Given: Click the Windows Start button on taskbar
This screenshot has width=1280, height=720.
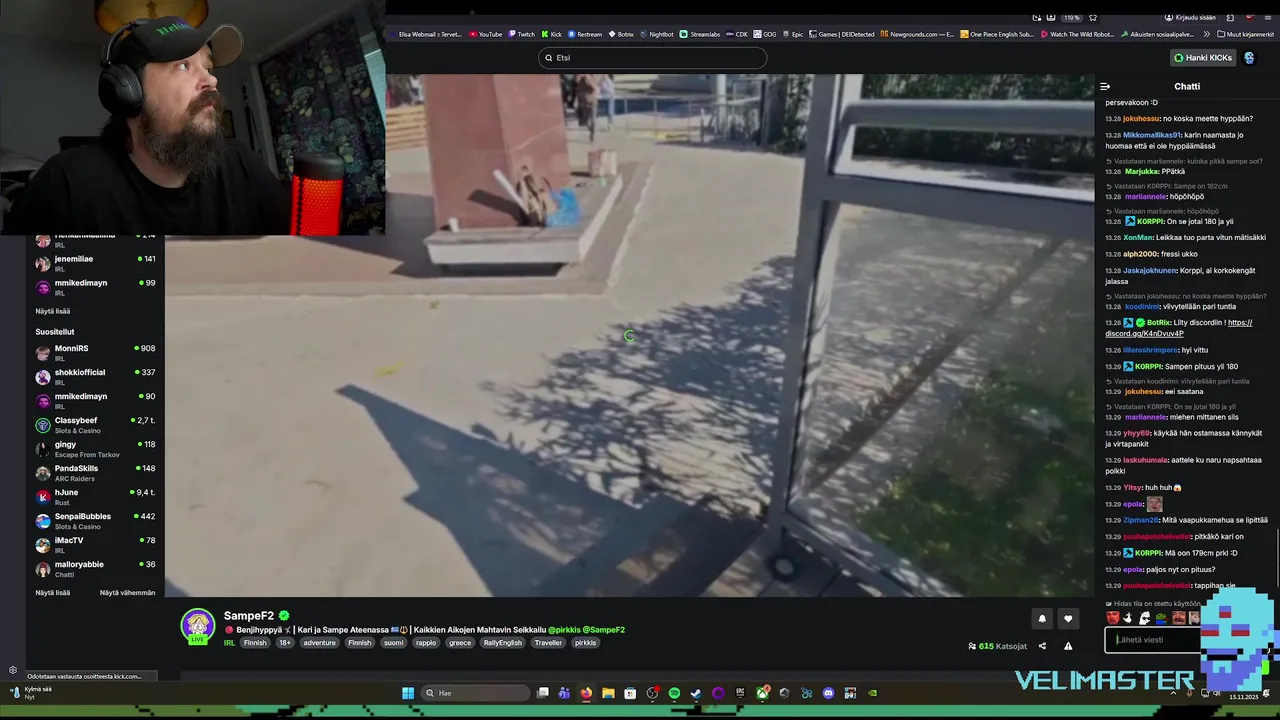Looking at the screenshot, I should pos(408,693).
